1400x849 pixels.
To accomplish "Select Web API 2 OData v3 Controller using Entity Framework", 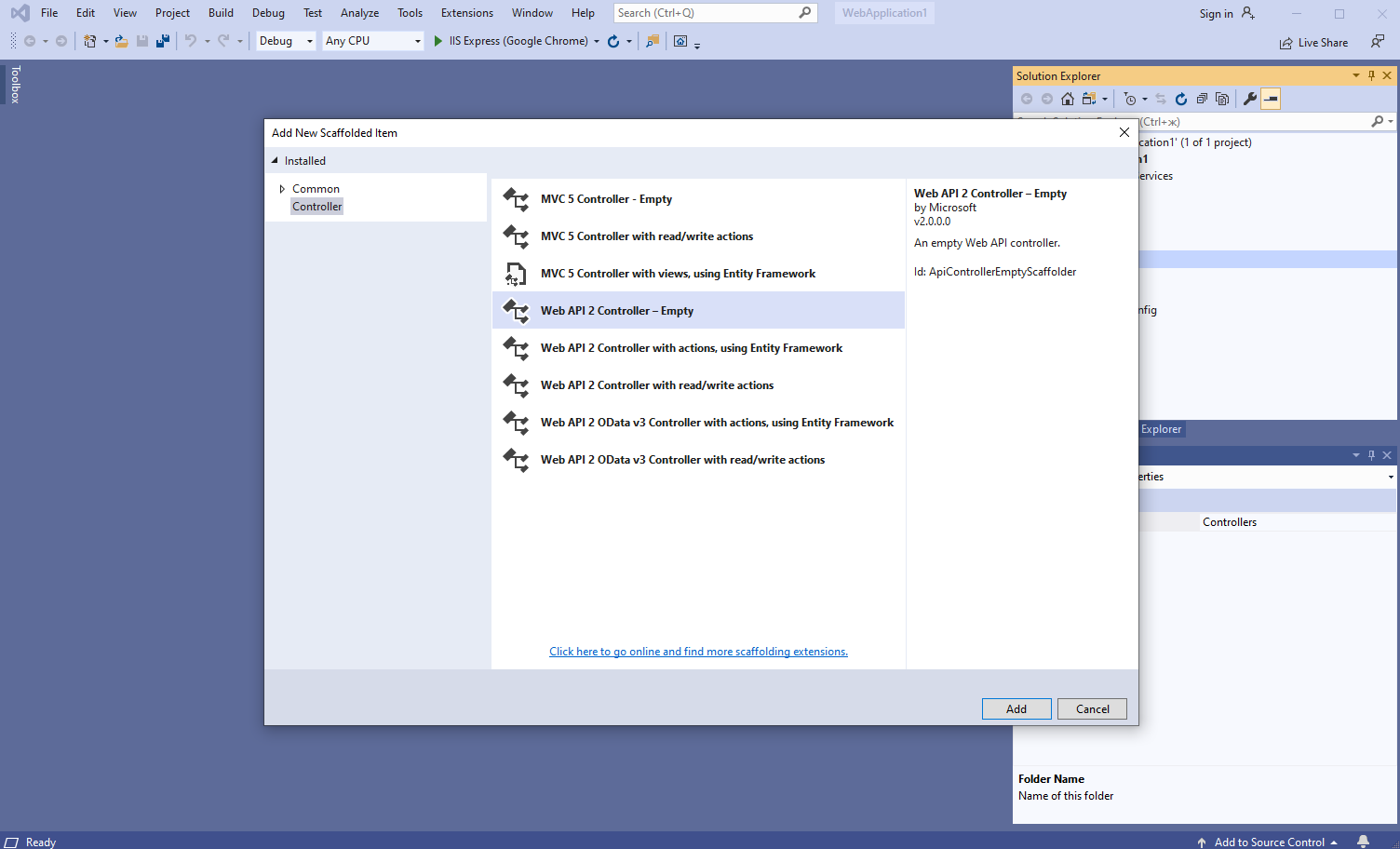I will click(698, 423).
